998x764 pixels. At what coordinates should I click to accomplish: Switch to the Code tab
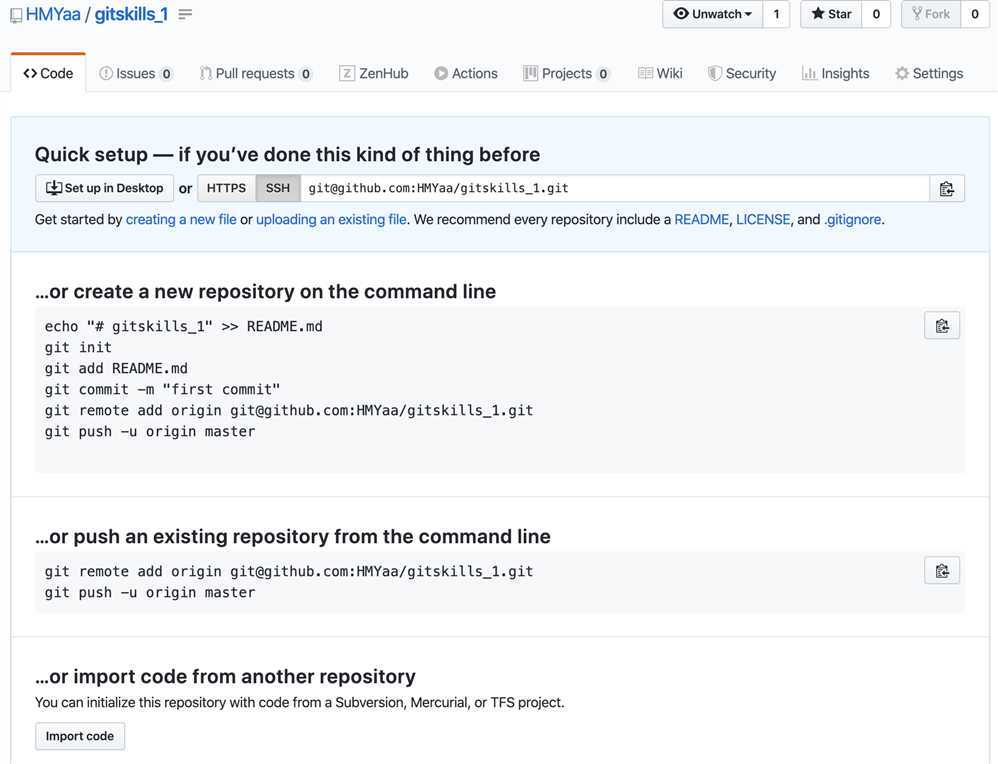[x=48, y=73]
